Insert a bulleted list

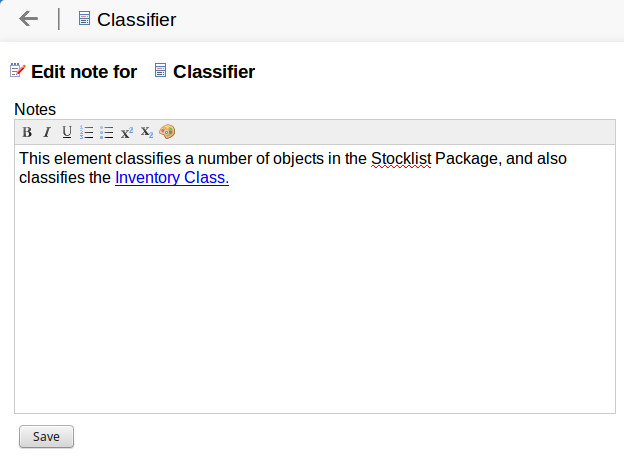click(x=107, y=132)
